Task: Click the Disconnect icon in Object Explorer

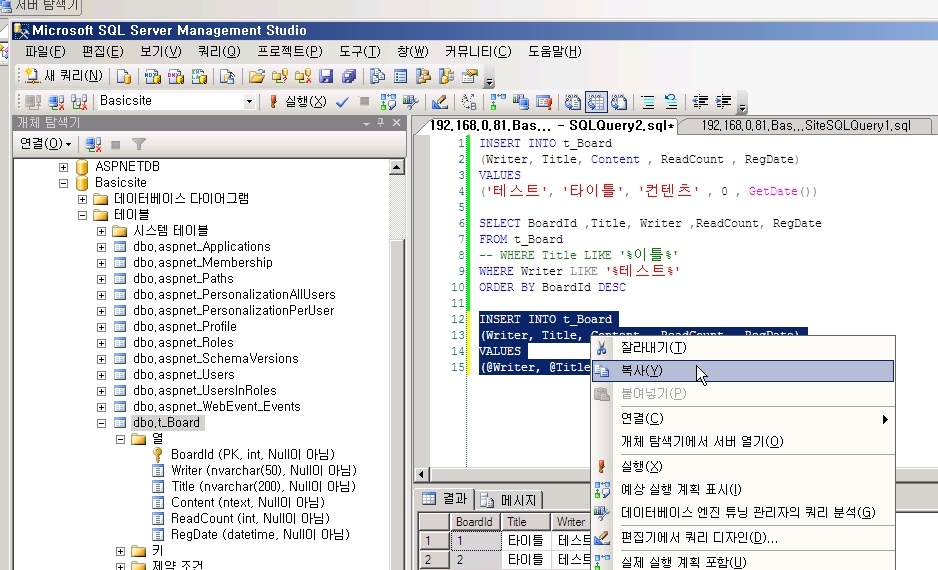Action: [93, 144]
